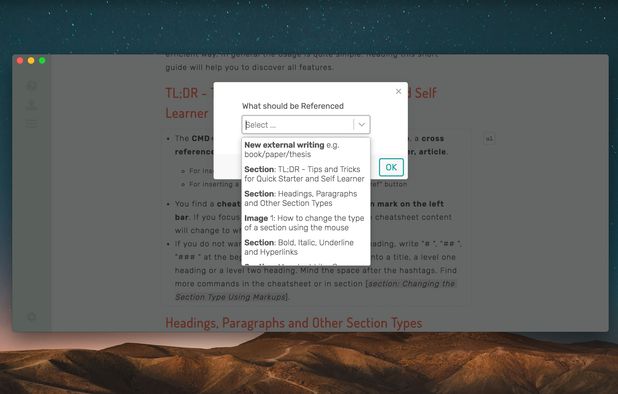Open the cheatsheet icon in the left bar
Viewport: 618px width, 394px height.
pos(32,85)
